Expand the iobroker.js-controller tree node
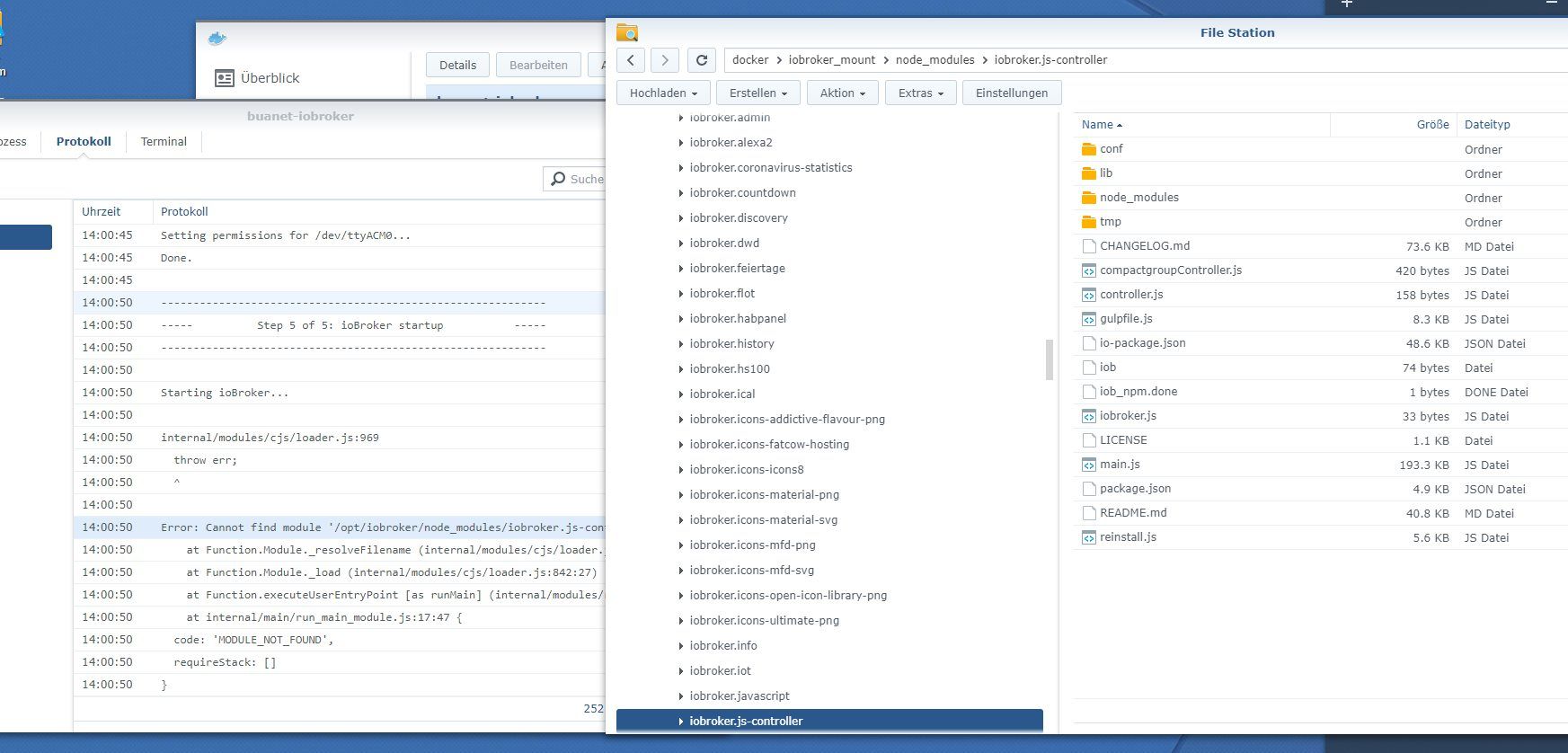Screen dimensions: 1568x753 click(x=681, y=722)
